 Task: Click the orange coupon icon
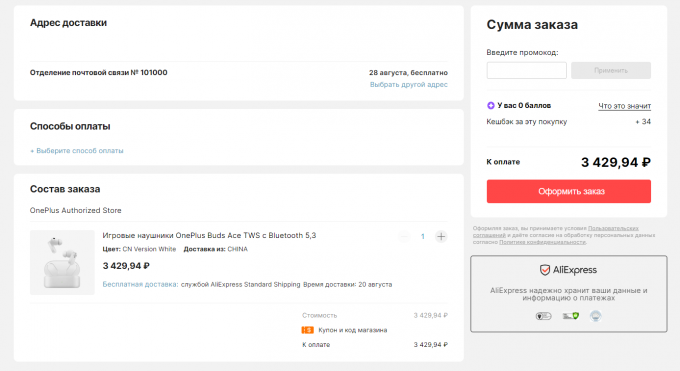point(307,330)
